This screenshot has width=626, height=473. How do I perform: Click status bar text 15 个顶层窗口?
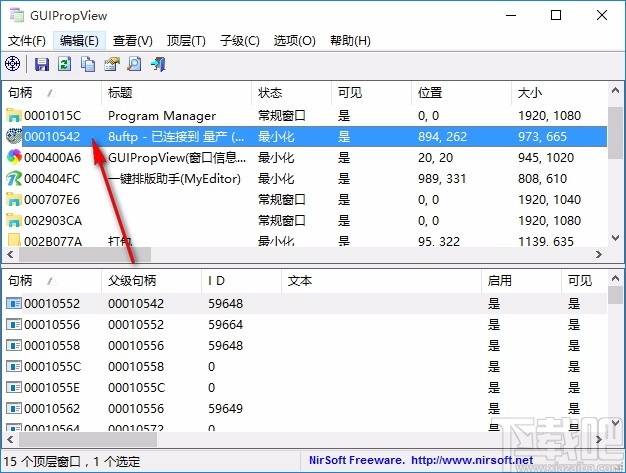[x=42, y=461]
